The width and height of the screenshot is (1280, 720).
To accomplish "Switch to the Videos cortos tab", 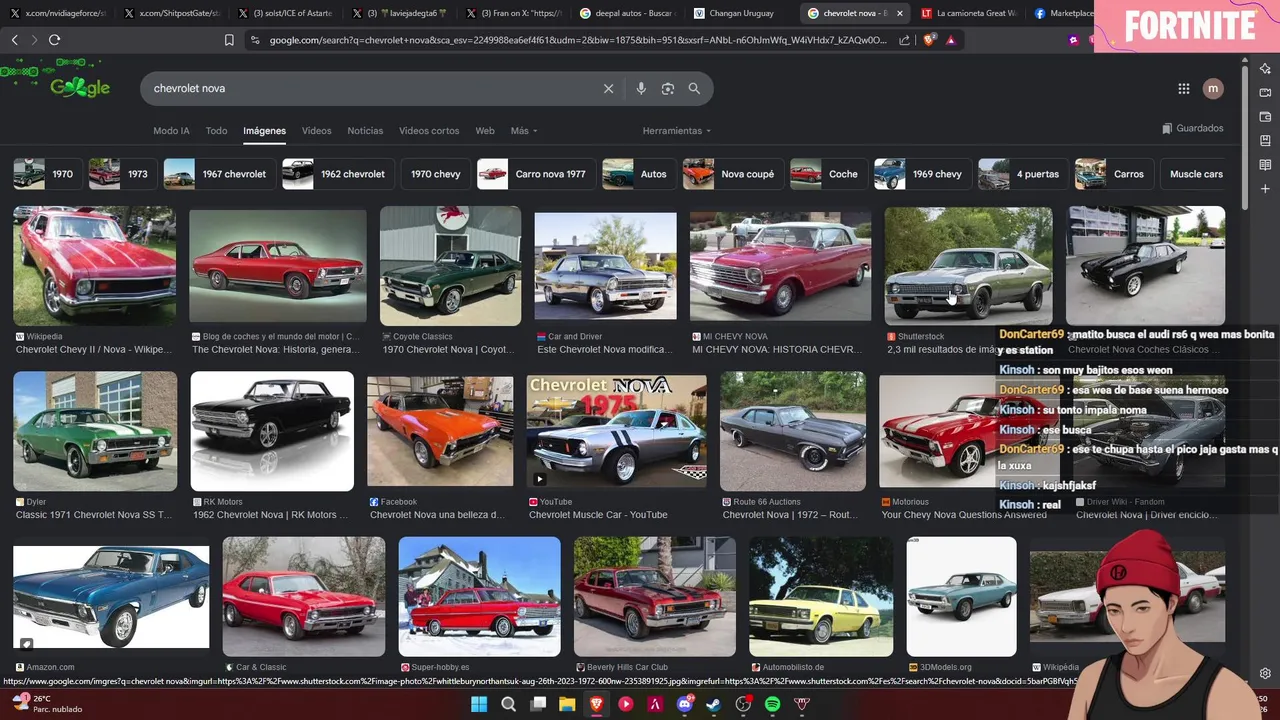I will point(429,131).
